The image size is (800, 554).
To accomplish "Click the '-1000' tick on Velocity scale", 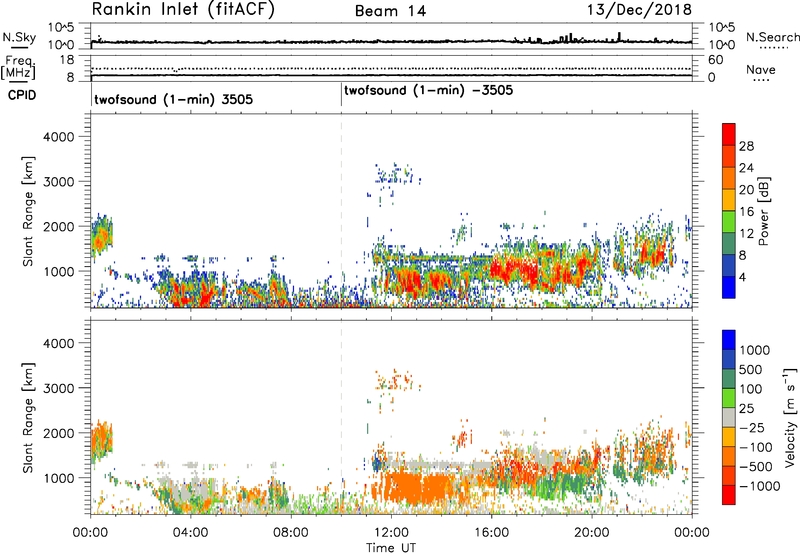I will (x=760, y=486).
